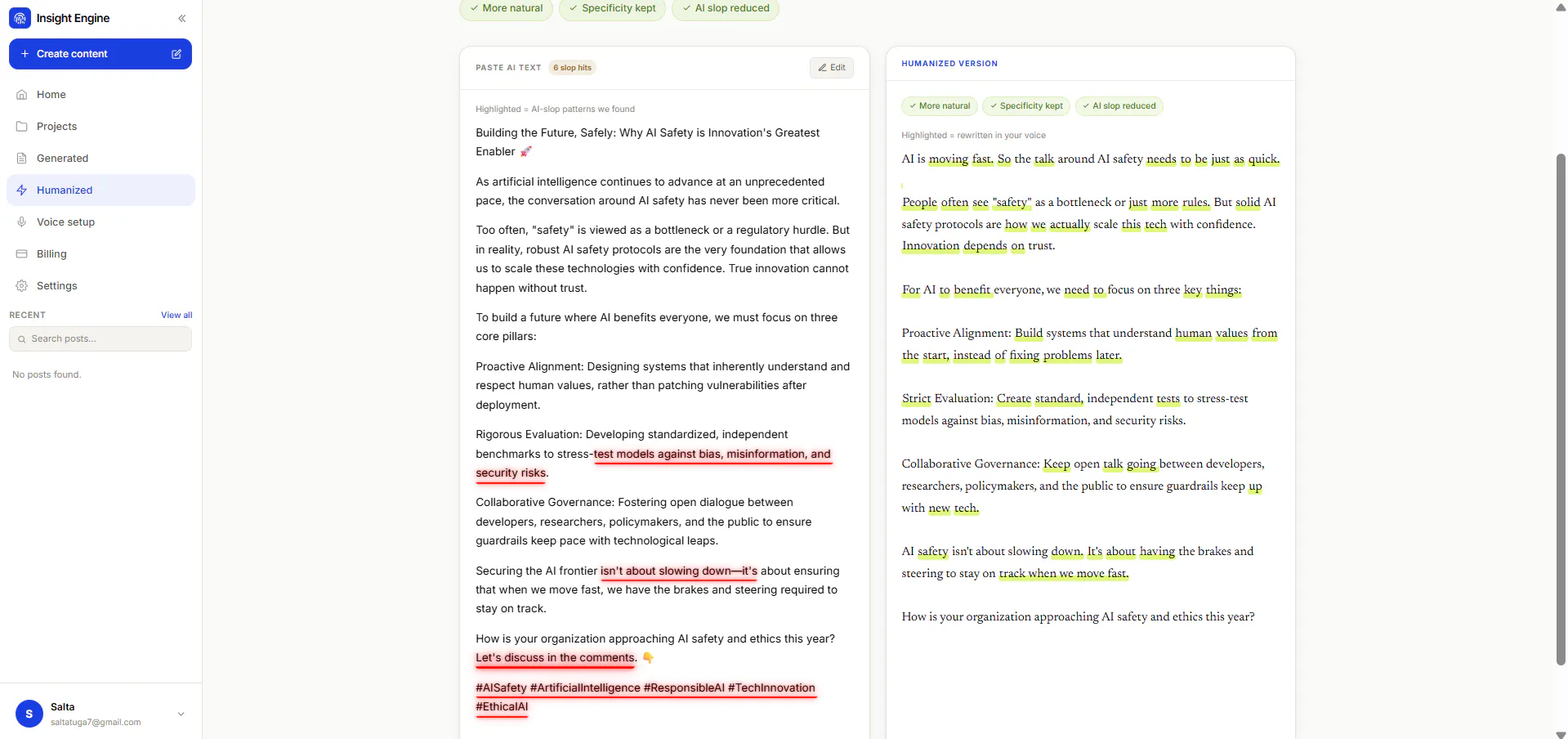Click the Search posts input field
The width and height of the screenshot is (1568, 739).
[x=101, y=339]
